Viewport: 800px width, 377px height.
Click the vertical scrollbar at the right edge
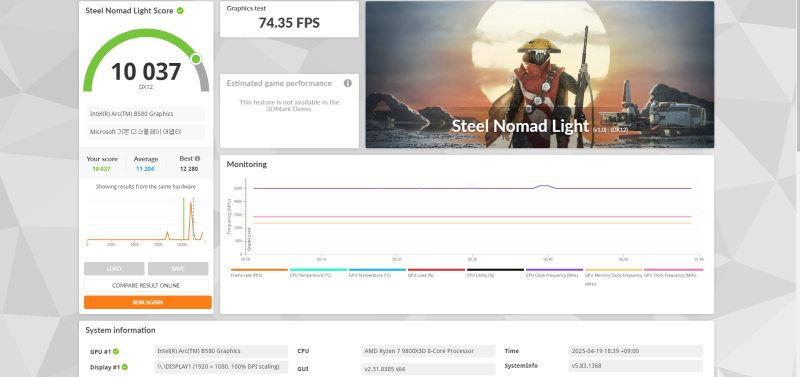[x=797, y=77]
